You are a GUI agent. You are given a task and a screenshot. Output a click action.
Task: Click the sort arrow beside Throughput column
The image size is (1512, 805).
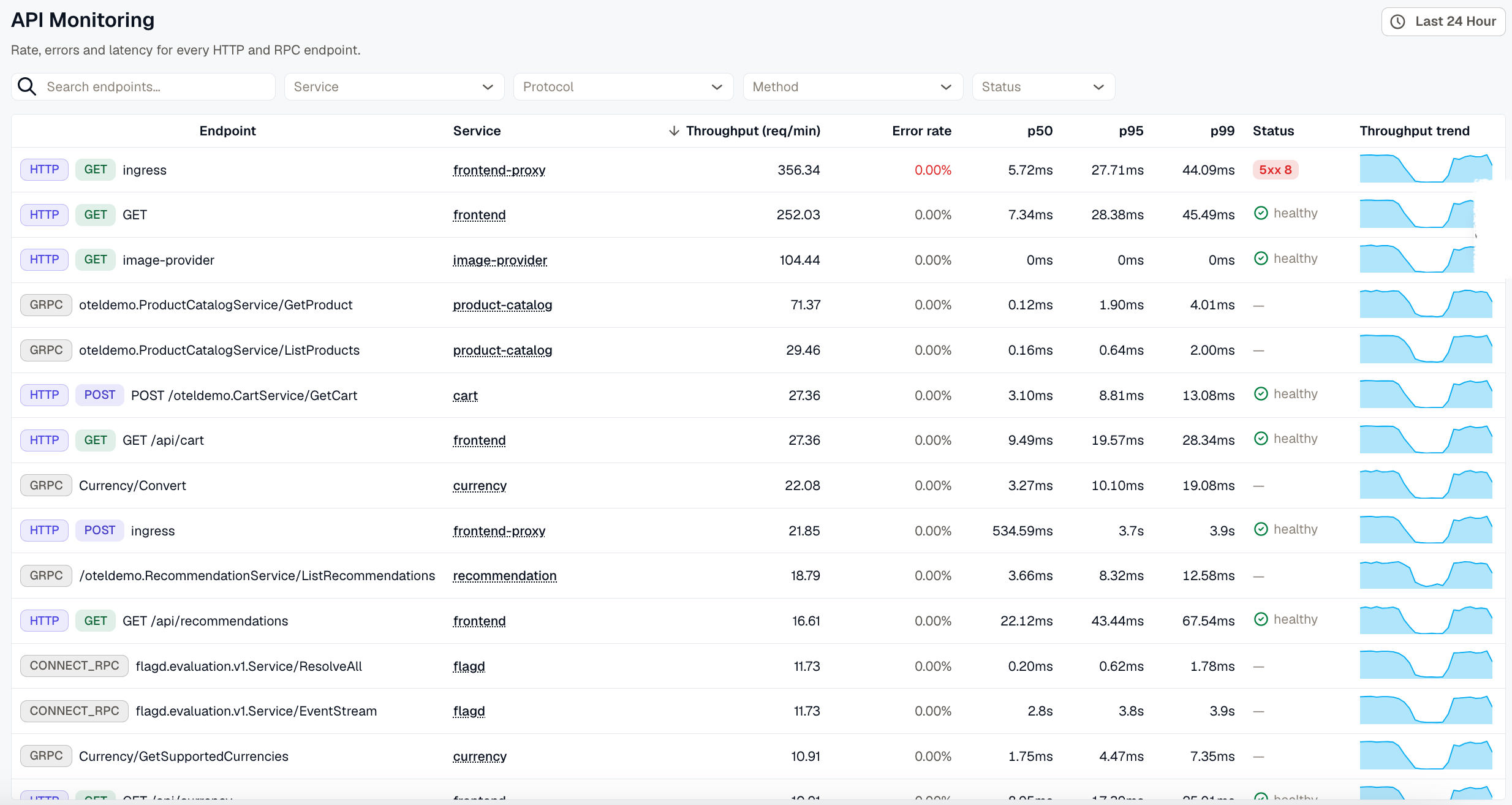click(x=674, y=130)
